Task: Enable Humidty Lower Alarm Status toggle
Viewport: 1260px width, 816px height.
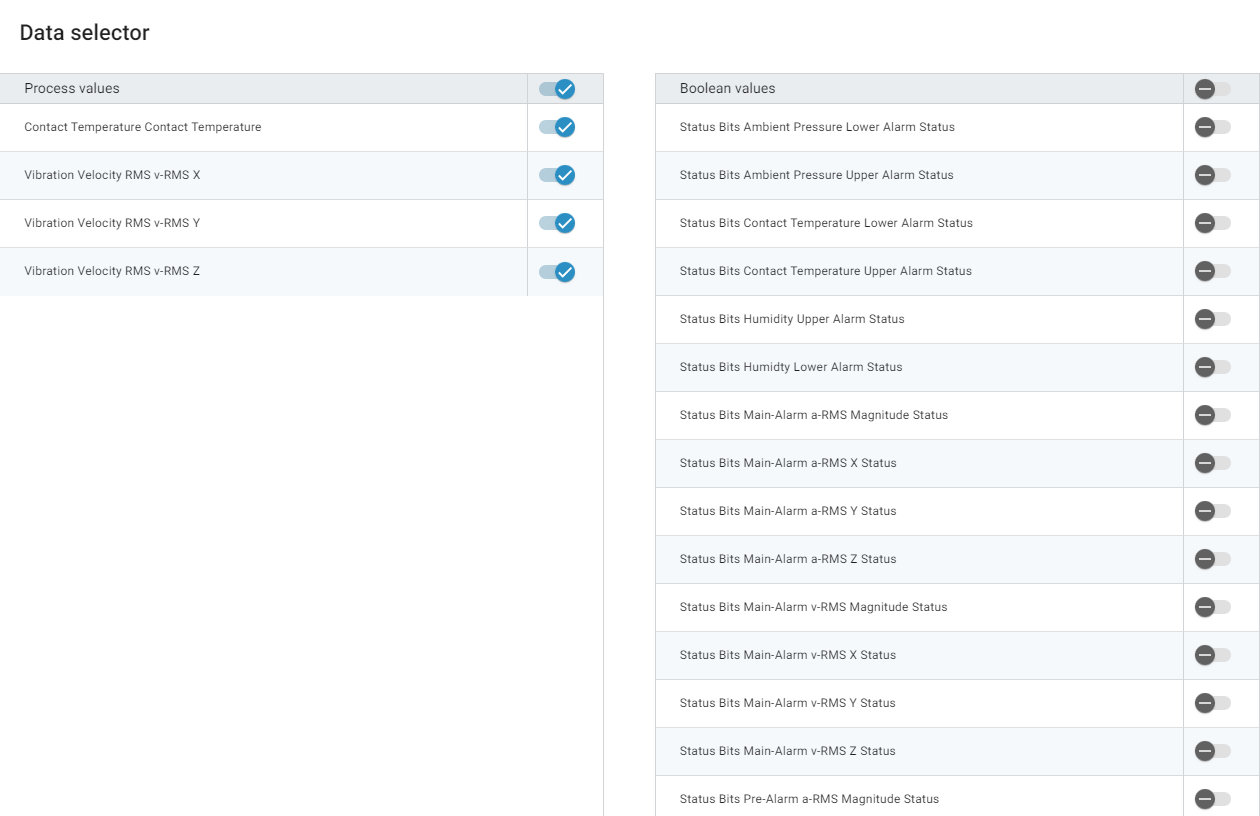Action: [x=1212, y=367]
